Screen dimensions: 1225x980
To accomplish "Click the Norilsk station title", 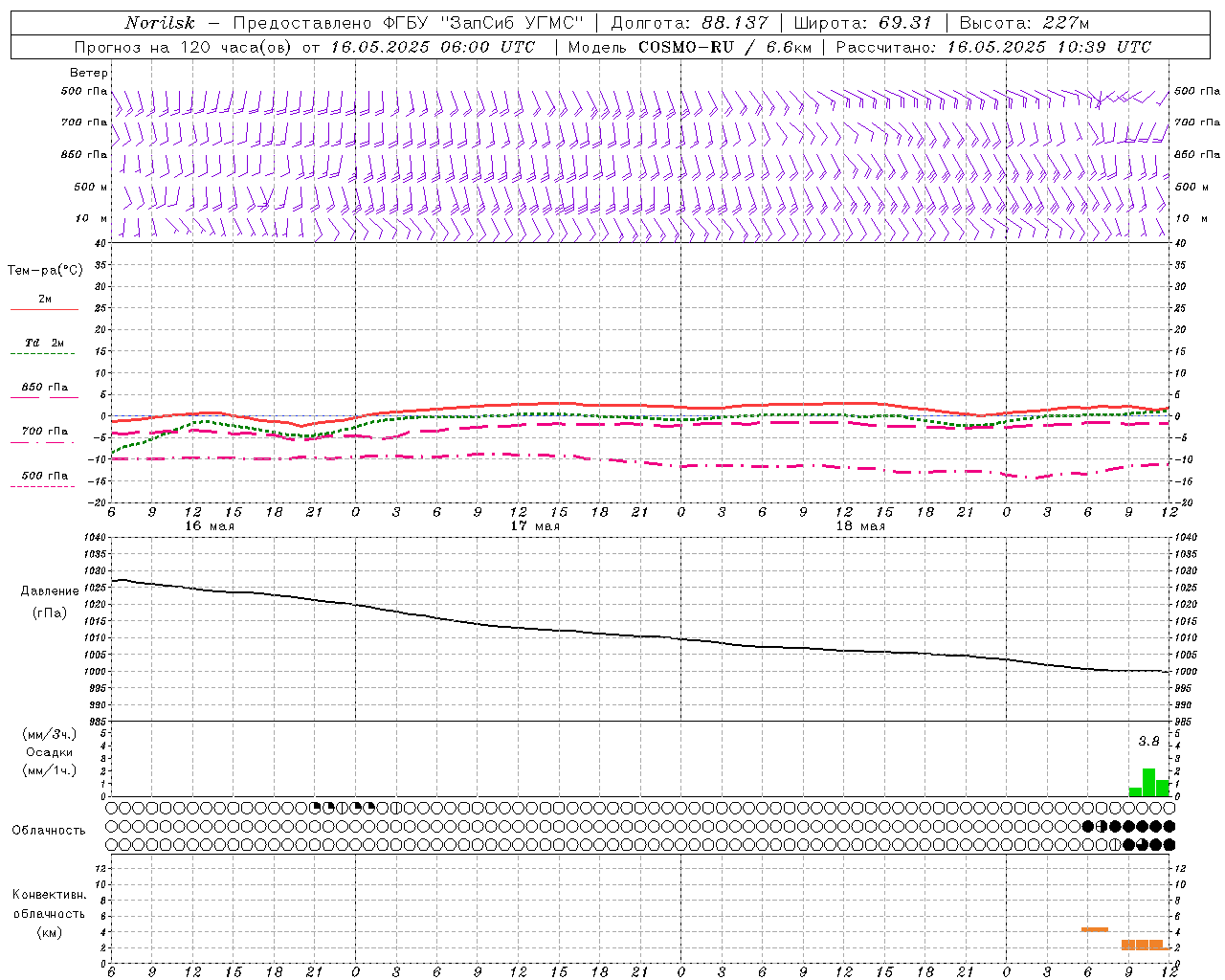I will tap(159, 23).
